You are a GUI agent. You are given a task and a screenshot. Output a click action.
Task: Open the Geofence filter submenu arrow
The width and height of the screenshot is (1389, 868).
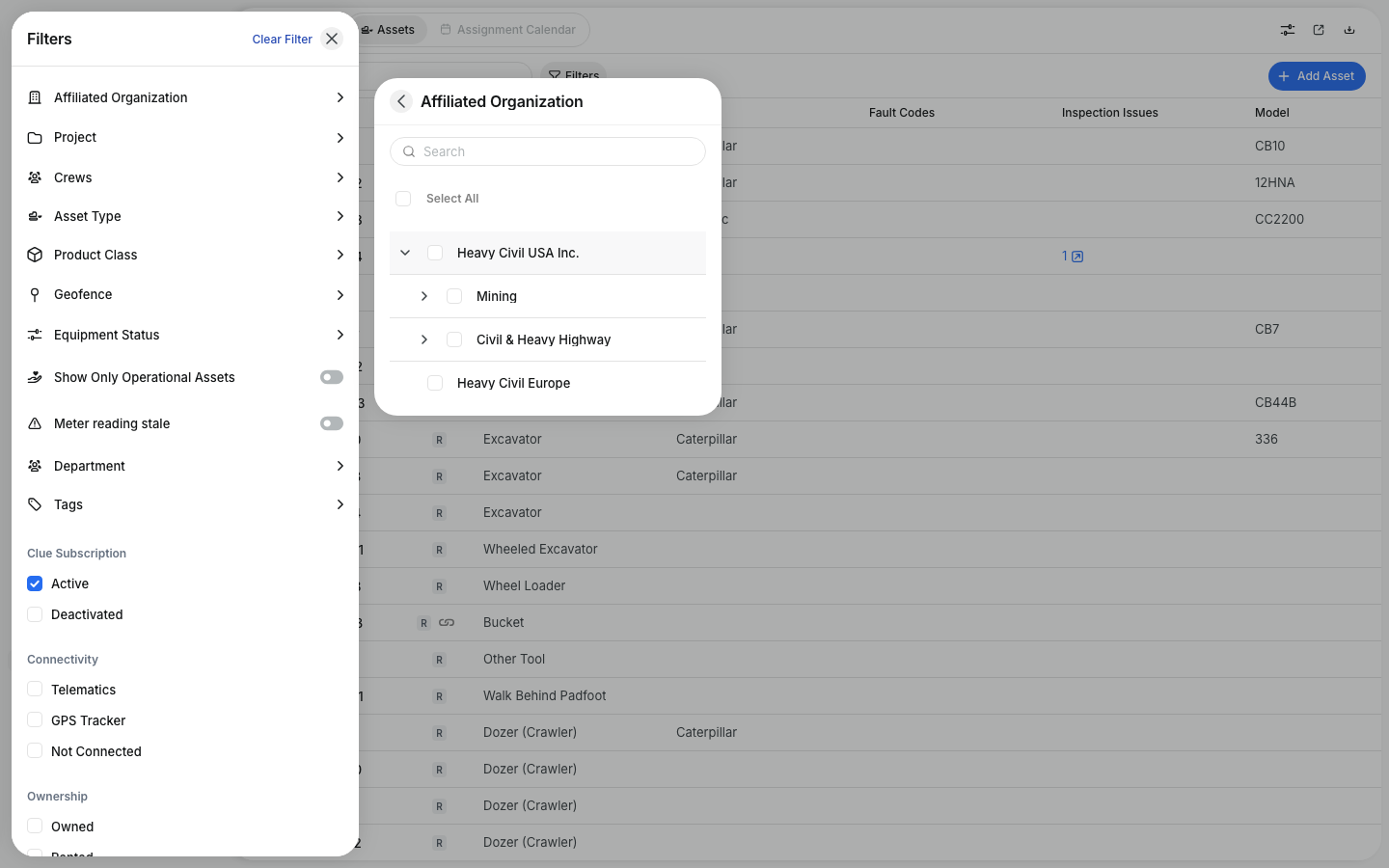[x=340, y=294]
